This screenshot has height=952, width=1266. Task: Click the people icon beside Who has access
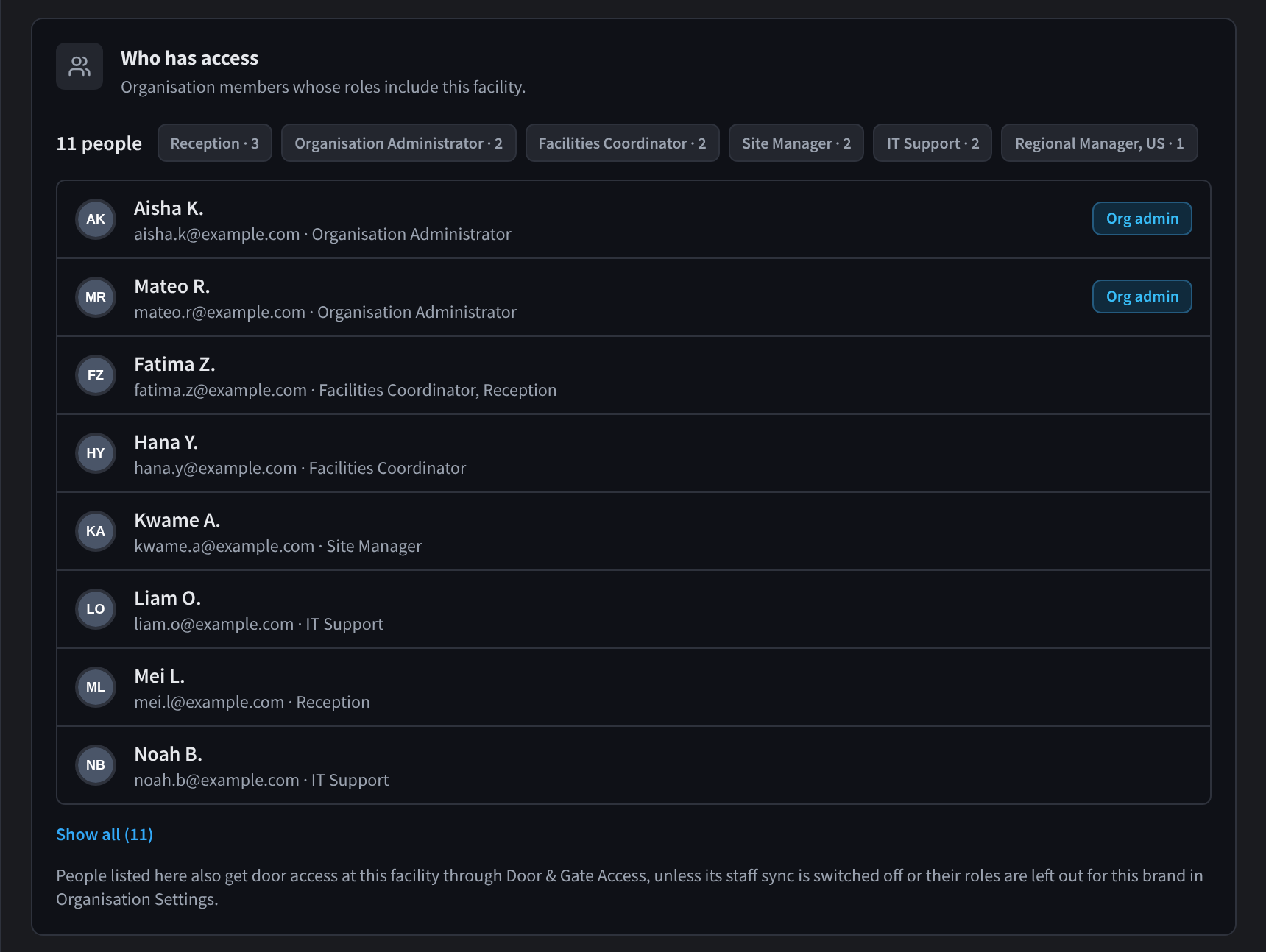pyautogui.click(x=79, y=66)
